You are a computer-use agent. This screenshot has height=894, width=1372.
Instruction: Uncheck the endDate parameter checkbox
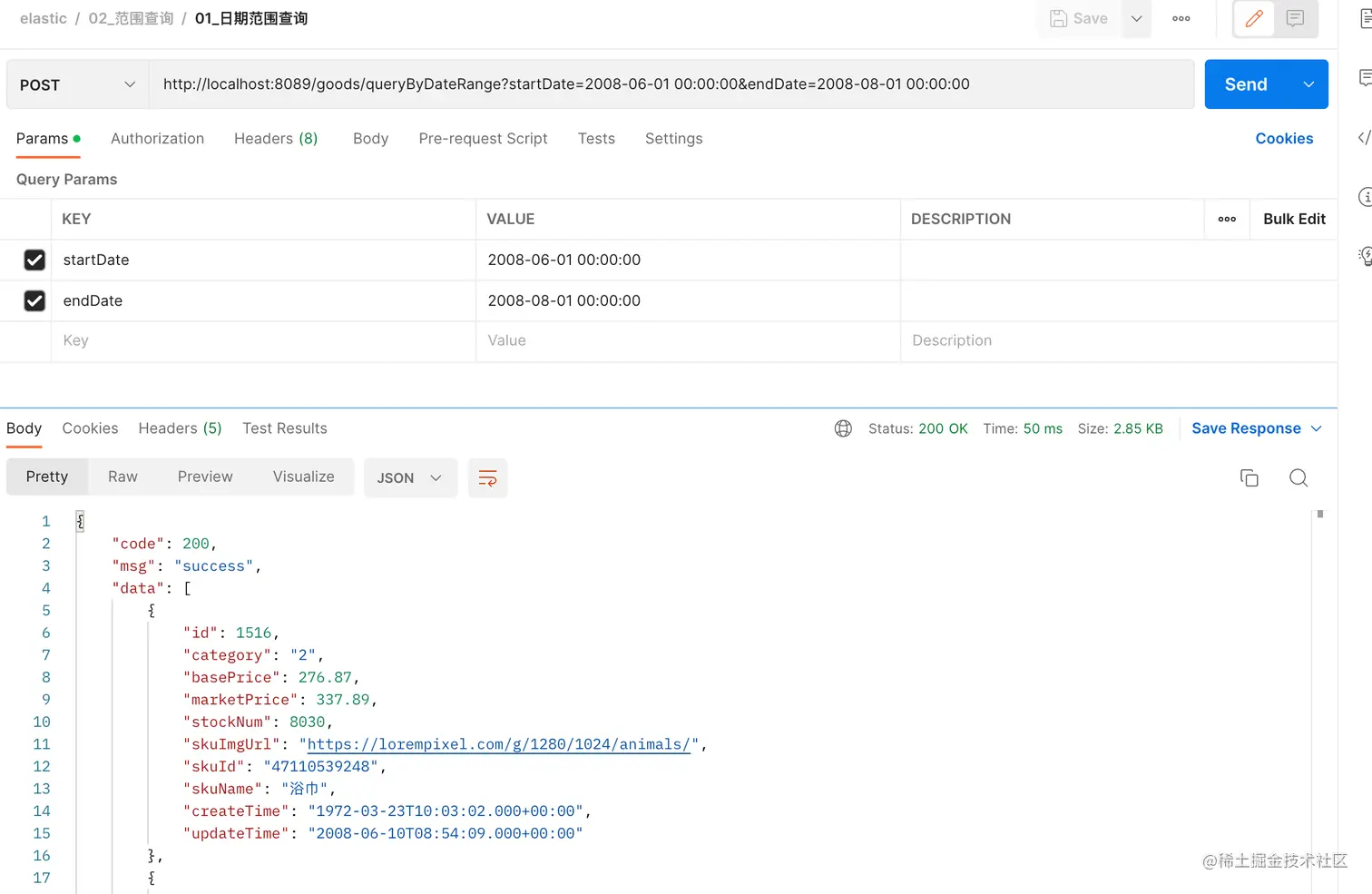34,300
